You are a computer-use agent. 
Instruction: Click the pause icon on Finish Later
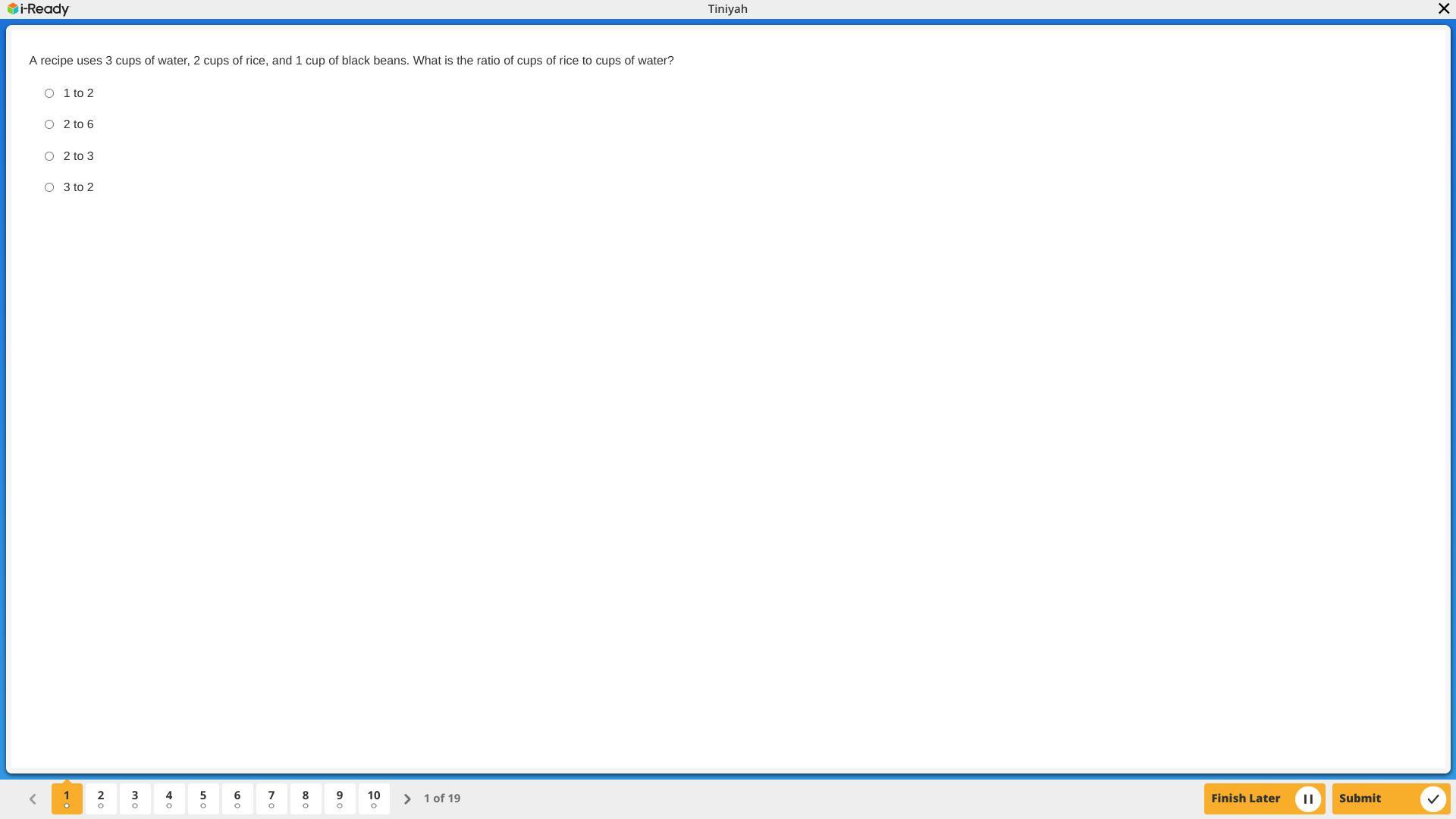coord(1307,799)
